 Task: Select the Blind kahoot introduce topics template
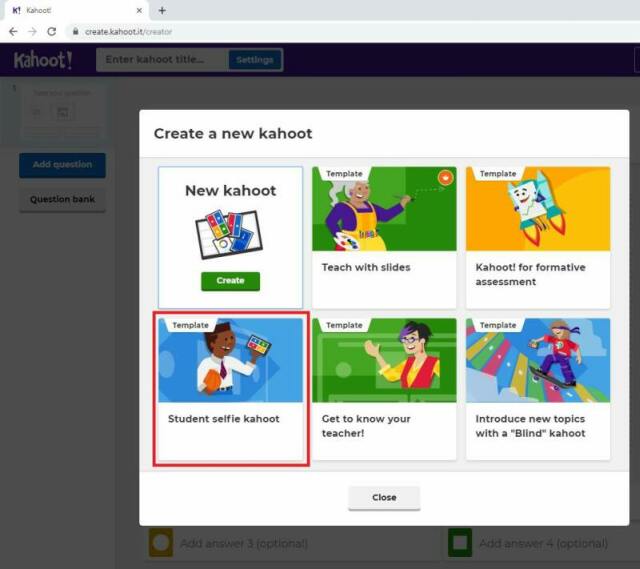click(x=537, y=388)
